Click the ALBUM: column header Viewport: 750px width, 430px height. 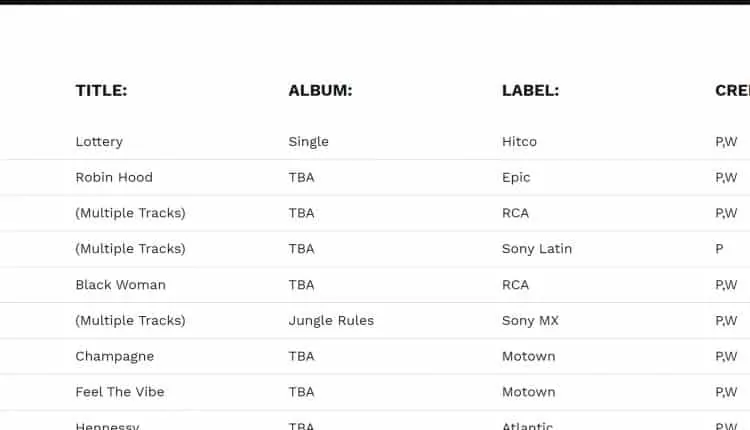pyautogui.click(x=320, y=91)
